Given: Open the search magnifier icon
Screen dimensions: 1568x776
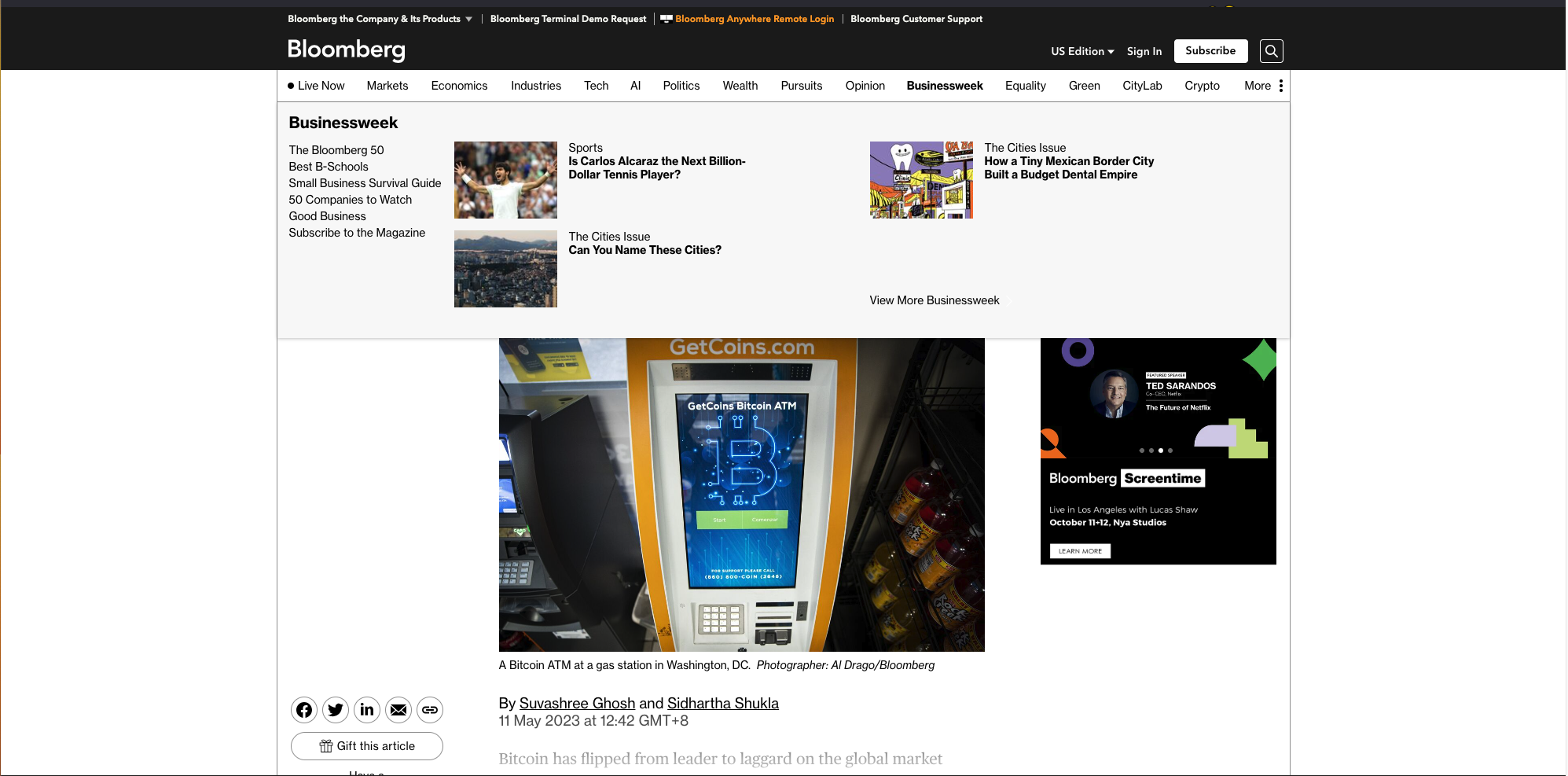Looking at the screenshot, I should (1271, 51).
